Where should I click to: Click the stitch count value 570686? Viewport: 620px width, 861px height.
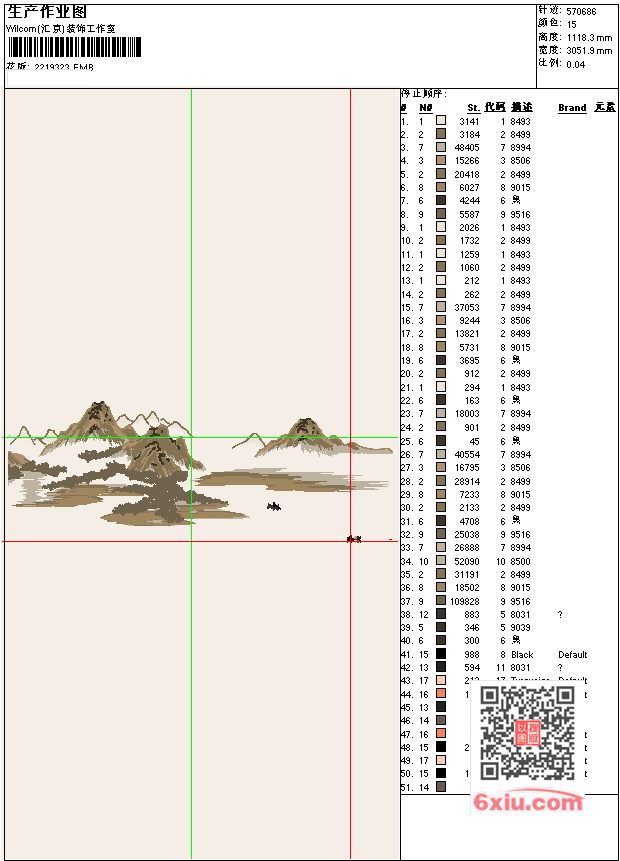[582, 11]
